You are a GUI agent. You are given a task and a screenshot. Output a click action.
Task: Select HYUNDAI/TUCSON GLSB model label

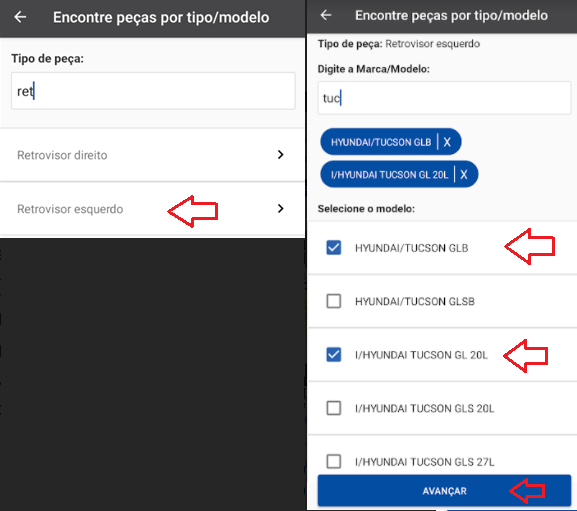click(415, 301)
